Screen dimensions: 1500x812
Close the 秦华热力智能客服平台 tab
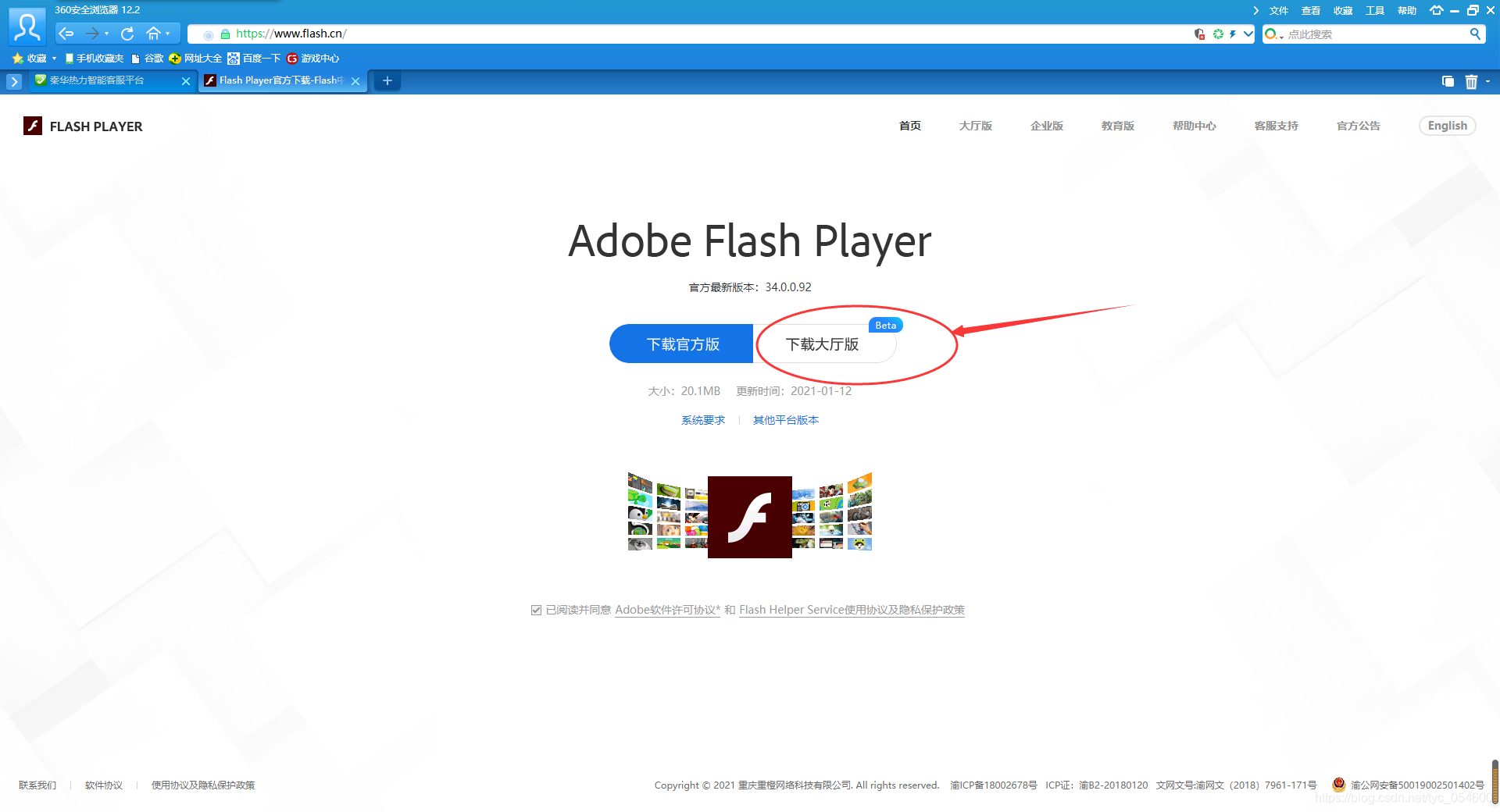click(x=186, y=81)
